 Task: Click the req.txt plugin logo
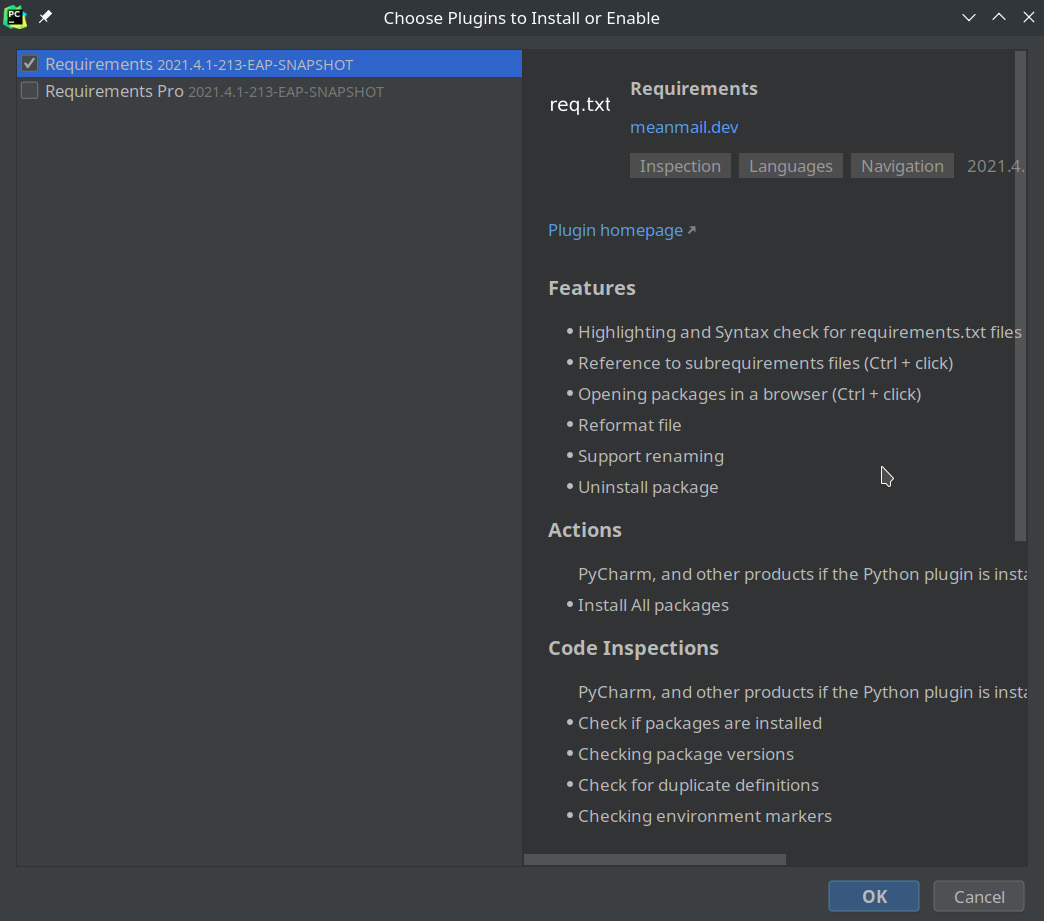(579, 105)
